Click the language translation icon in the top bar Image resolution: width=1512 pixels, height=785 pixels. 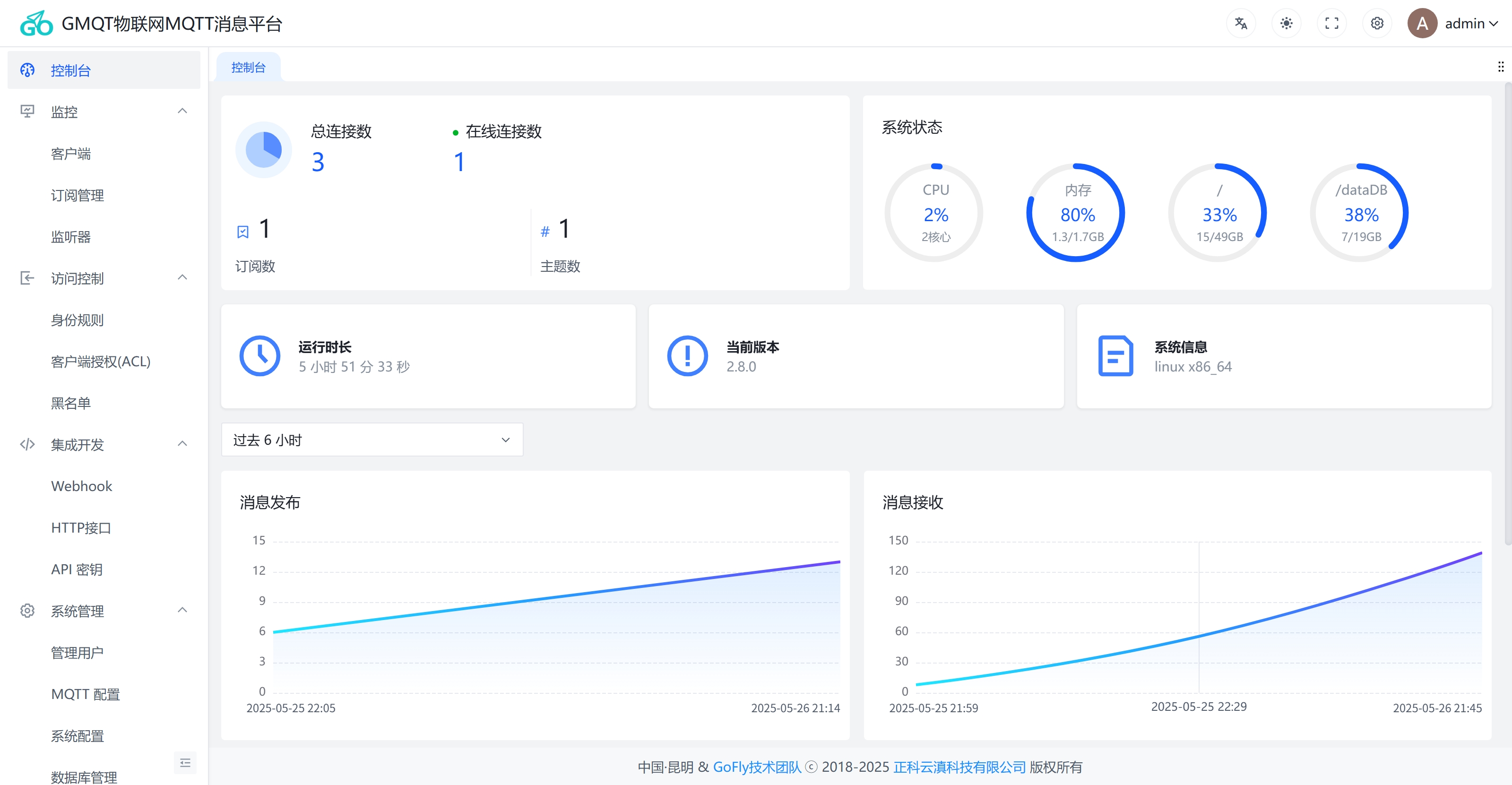(1240, 23)
